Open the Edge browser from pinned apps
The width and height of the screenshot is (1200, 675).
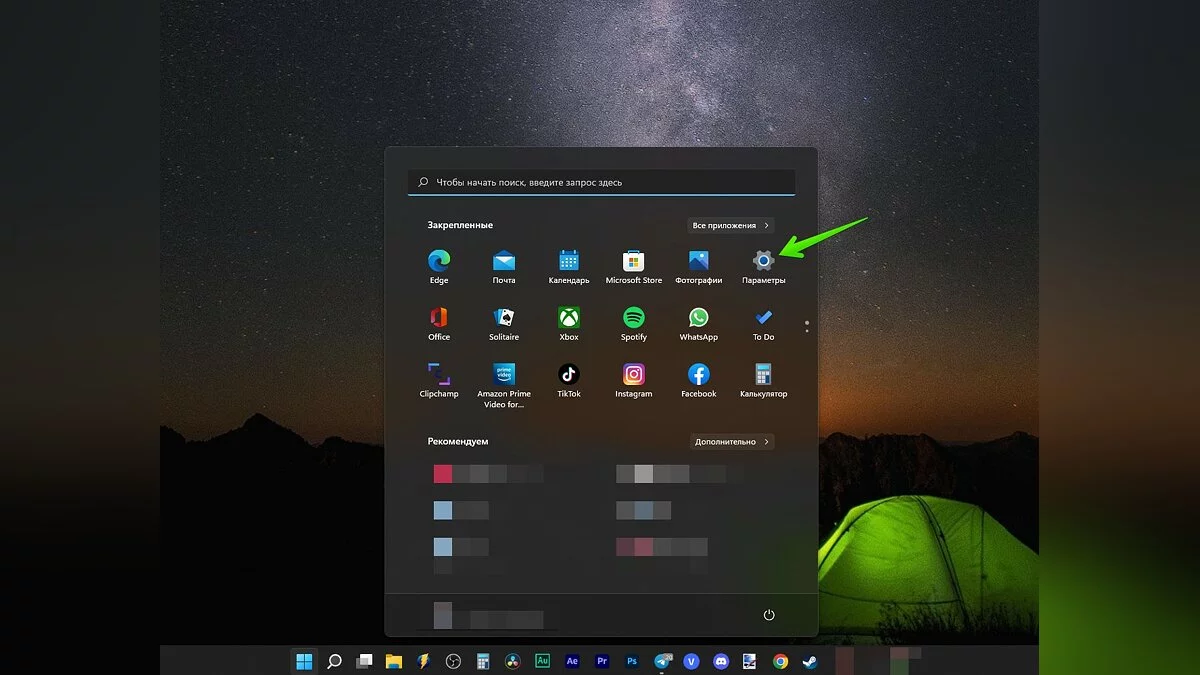click(x=438, y=262)
